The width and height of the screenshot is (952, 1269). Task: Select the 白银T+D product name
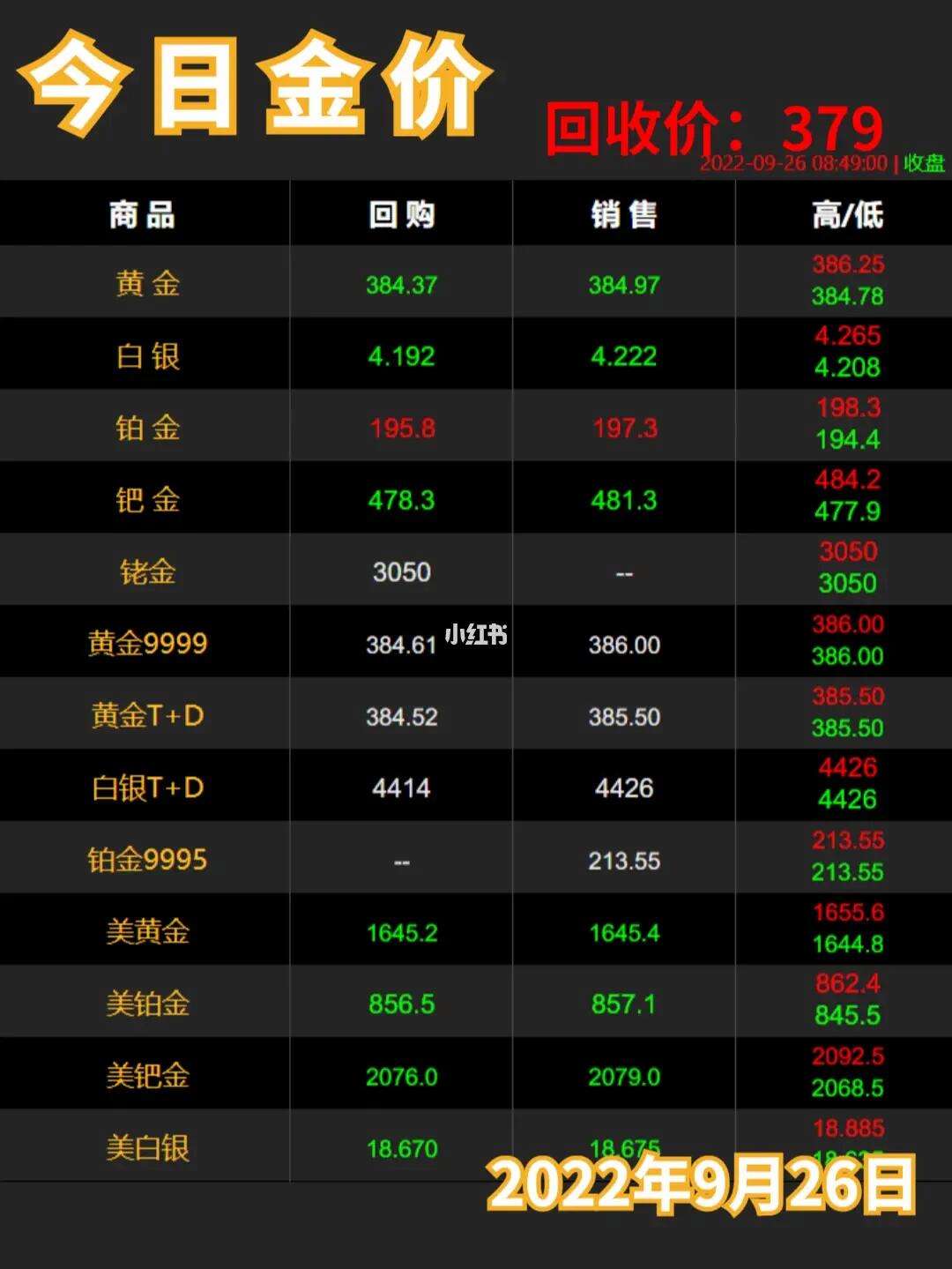(x=147, y=788)
